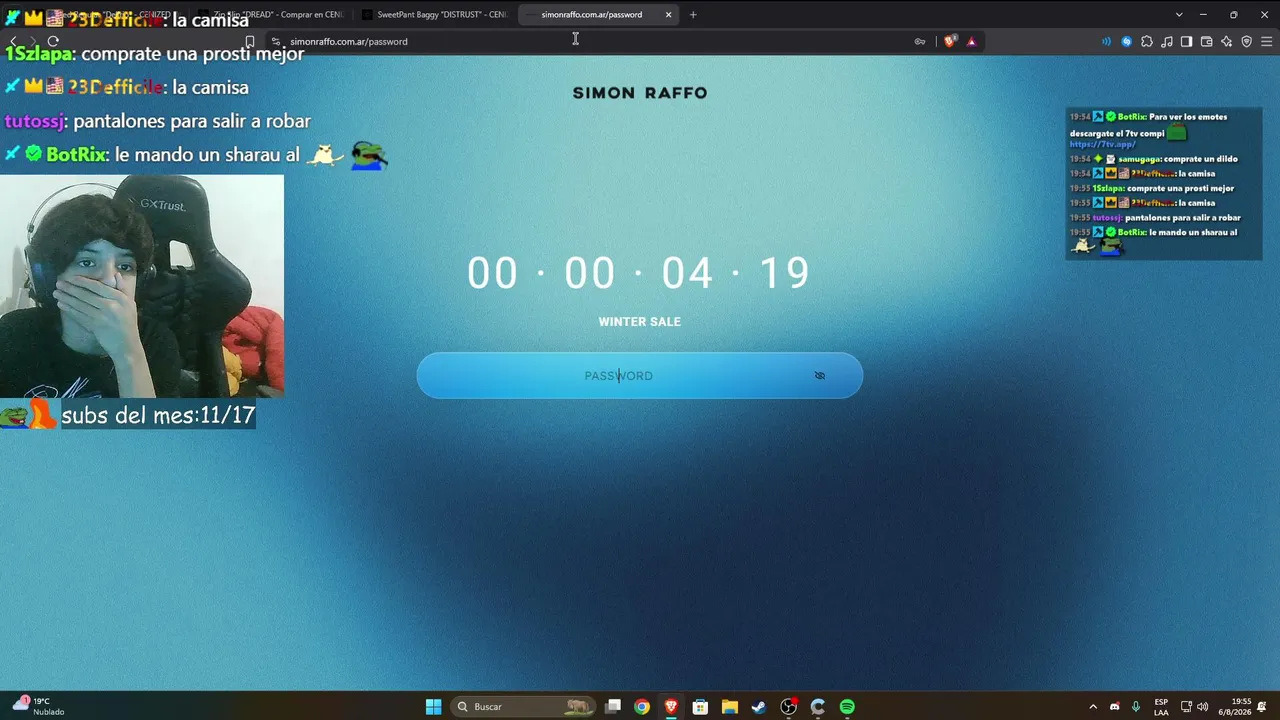Click the PASSWORD input field
Image resolution: width=1280 pixels, height=720 pixels.
[x=639, y=376]
